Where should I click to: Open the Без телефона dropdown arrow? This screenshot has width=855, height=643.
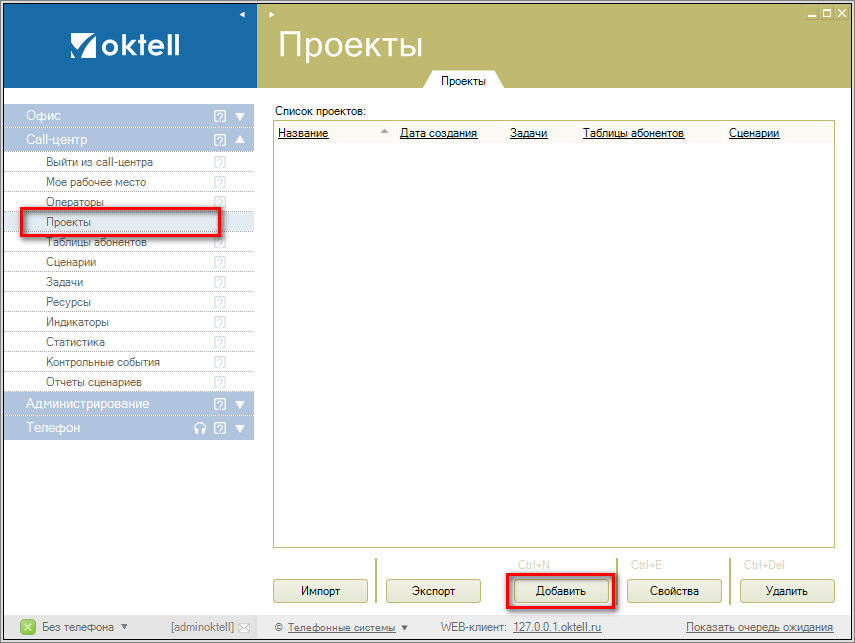tap(124, 627)
